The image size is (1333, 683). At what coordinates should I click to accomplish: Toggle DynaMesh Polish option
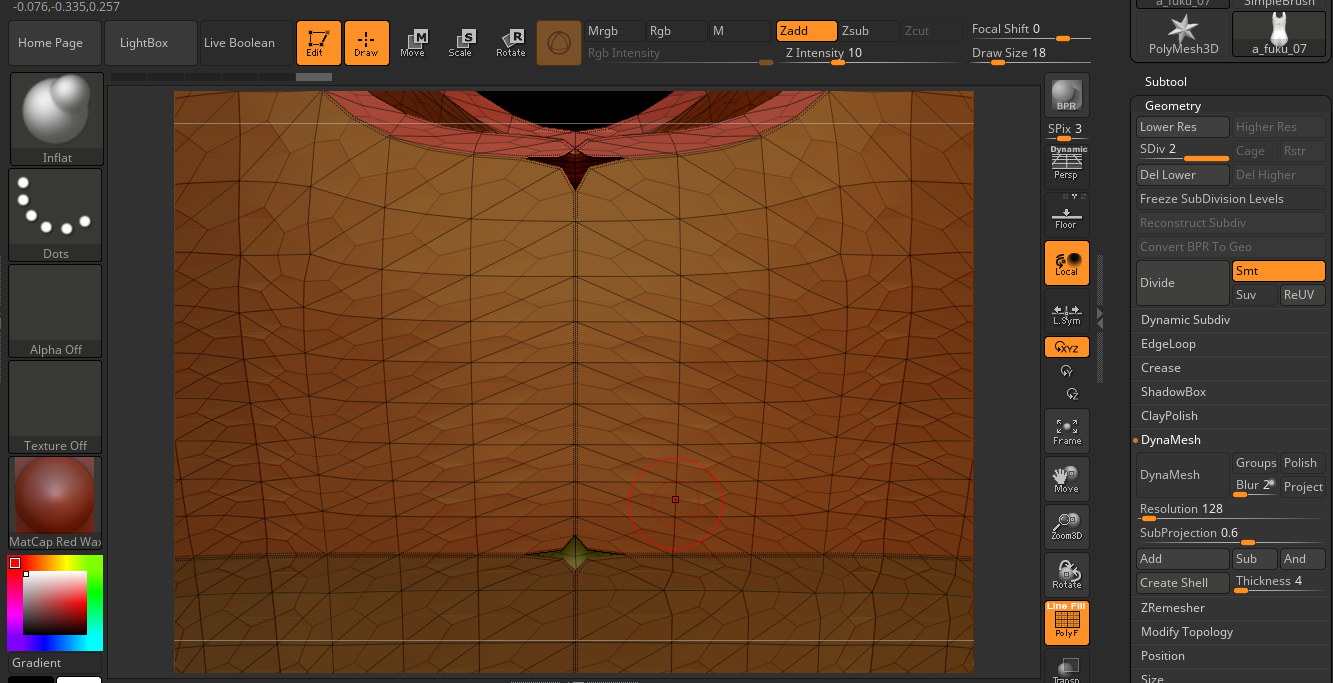(1303, 463)
